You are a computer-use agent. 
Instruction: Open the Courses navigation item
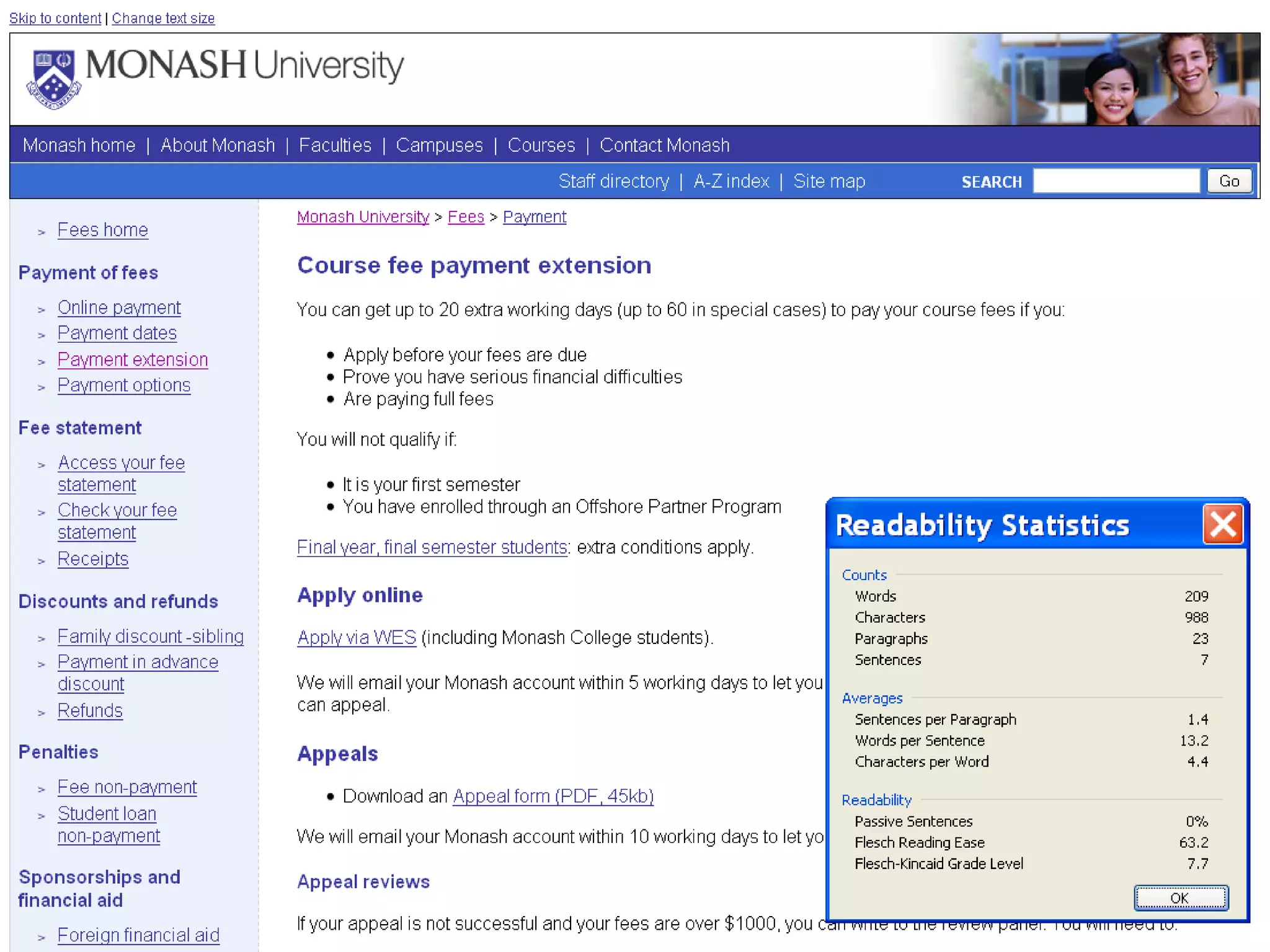point(541,145)
